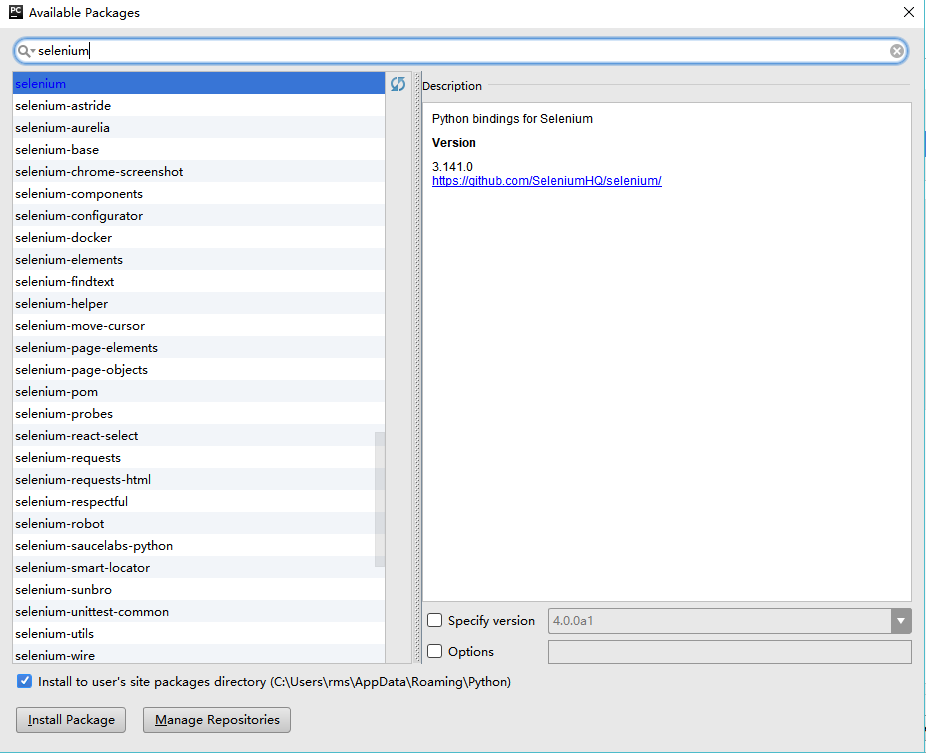Image resolution: width=926 pixels, height=753 pixels.
Task: Select selenium-saucelabs-python package
Action: point(199,546)
